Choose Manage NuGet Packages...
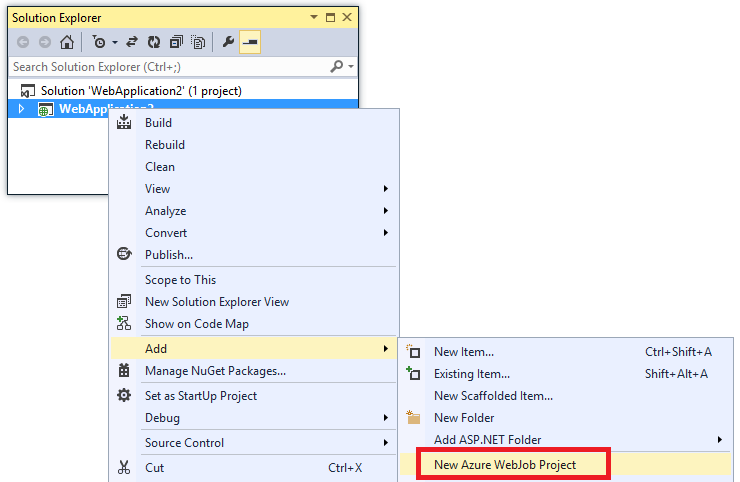Screen dimensions: 740x482 pos(254,371)
